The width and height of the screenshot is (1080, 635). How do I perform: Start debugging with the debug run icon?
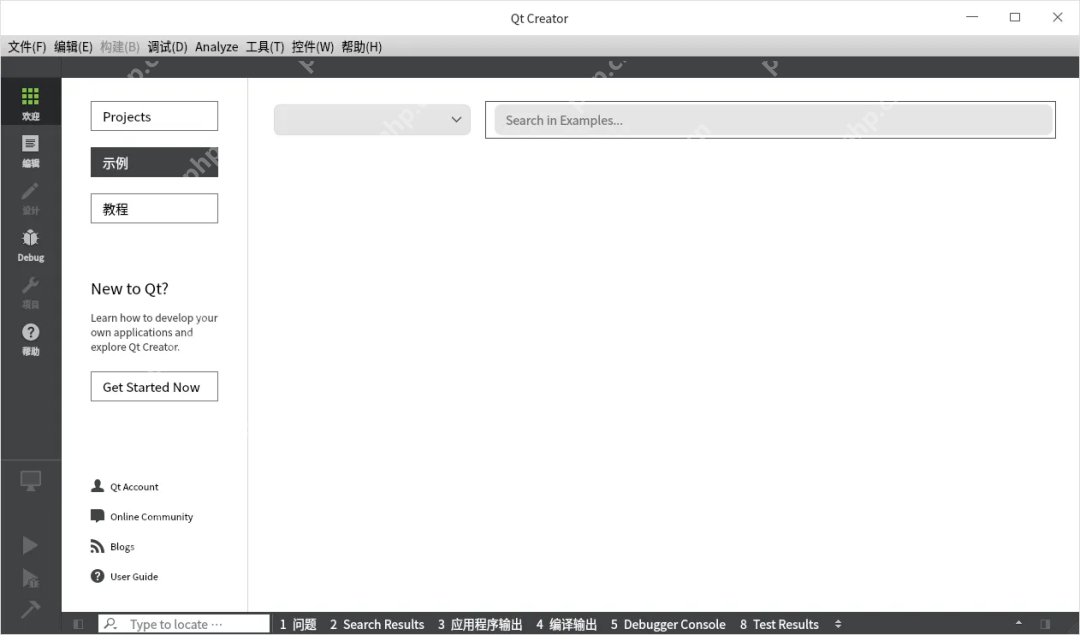(x=30, y=578)
